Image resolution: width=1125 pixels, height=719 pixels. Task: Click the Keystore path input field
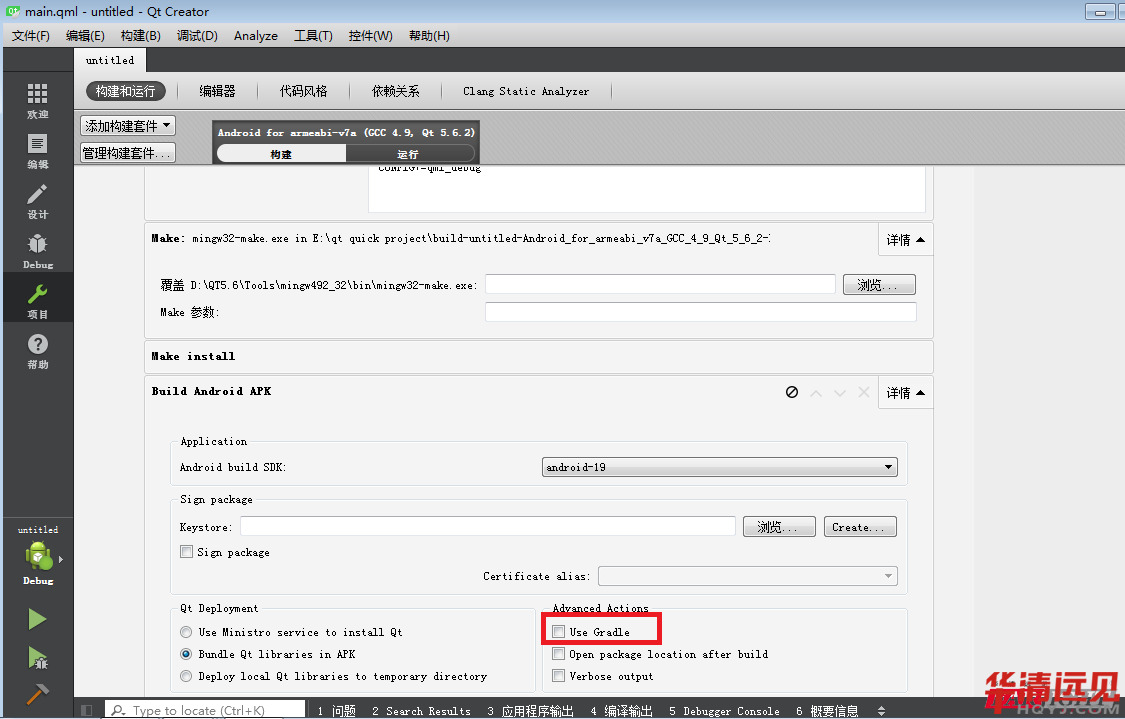click(488, 526)
